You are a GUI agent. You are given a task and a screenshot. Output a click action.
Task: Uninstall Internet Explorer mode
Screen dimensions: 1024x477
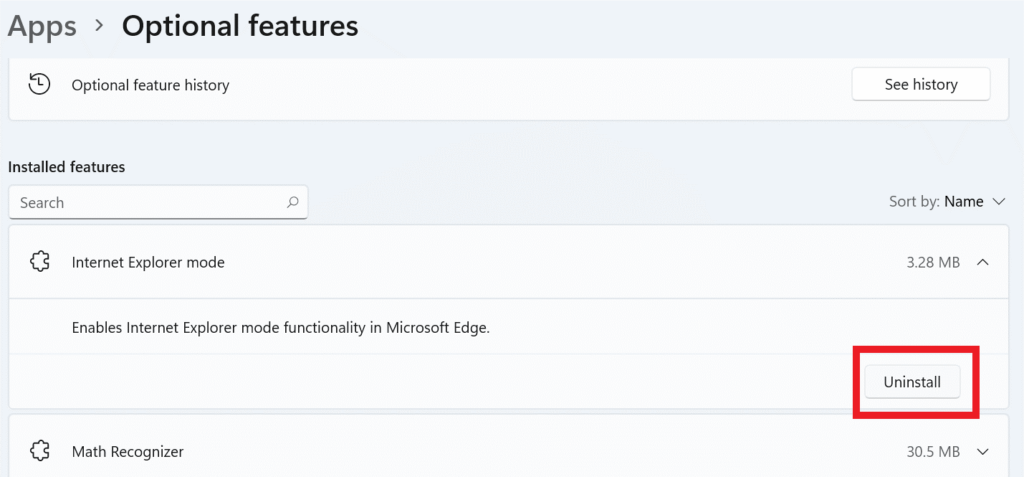point(912,382)
